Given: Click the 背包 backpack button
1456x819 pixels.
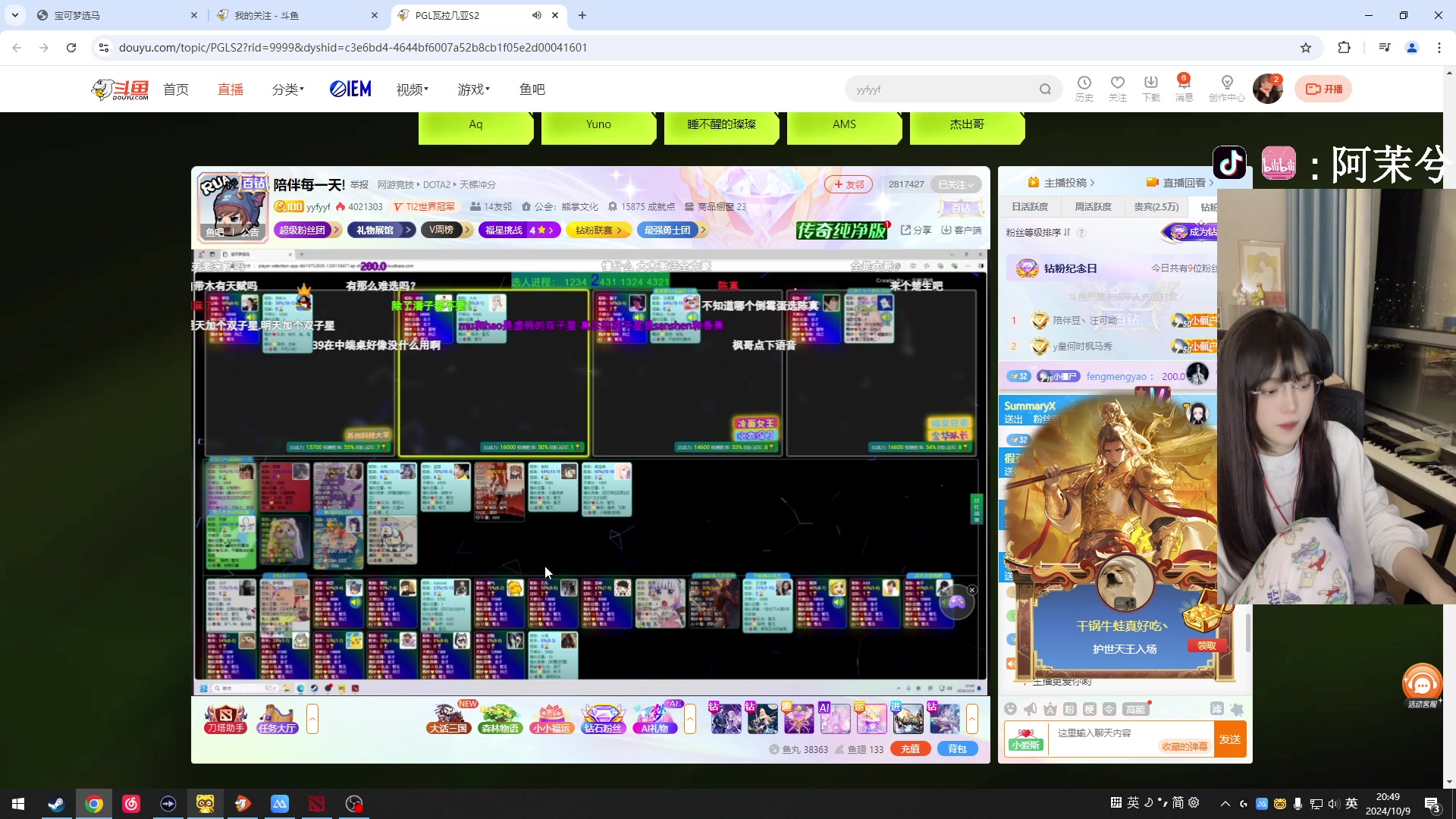Looking at the screenshot, I should [x=957, y=748].
